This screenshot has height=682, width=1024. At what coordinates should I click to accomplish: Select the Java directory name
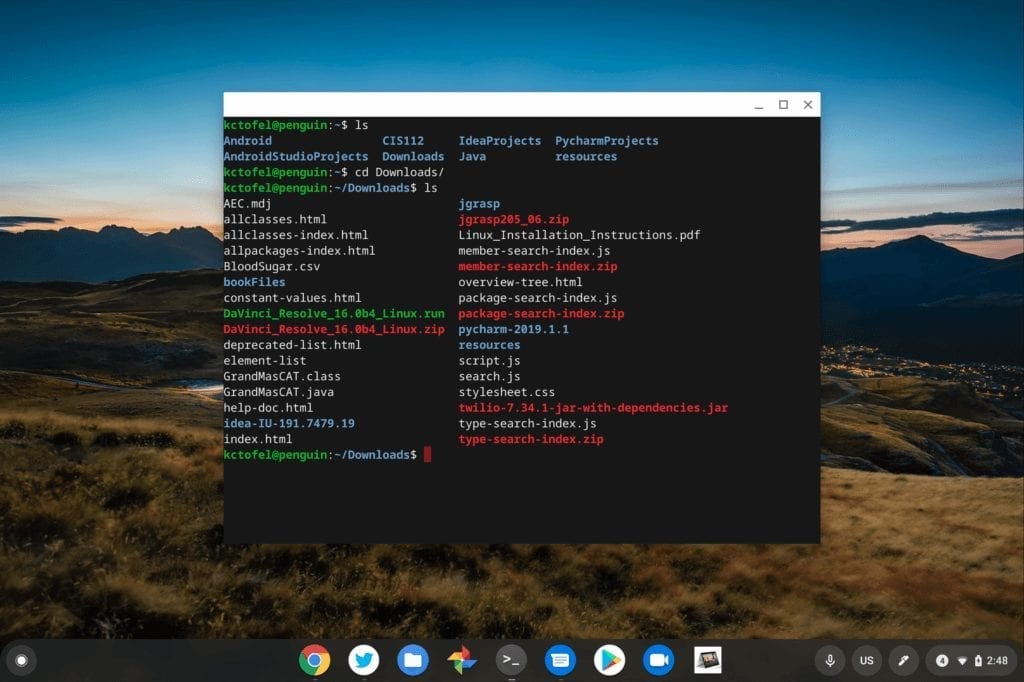[x=472, y=157]
